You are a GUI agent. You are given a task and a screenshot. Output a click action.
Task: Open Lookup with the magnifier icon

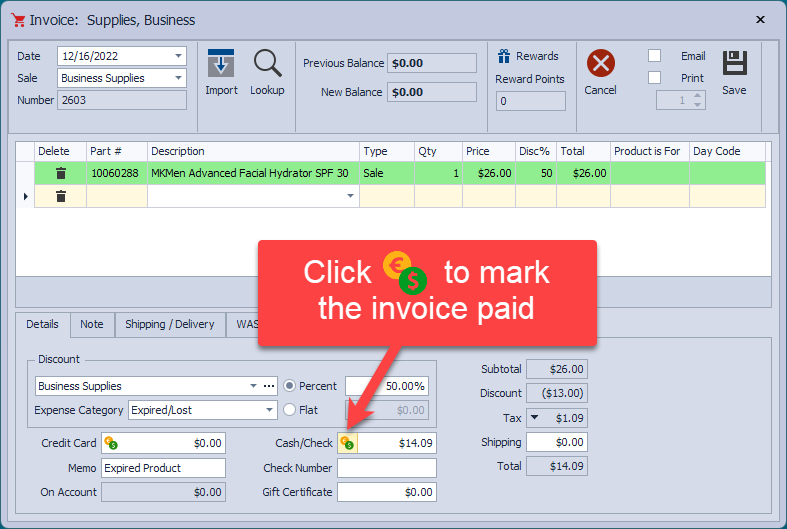click(267, 63)
